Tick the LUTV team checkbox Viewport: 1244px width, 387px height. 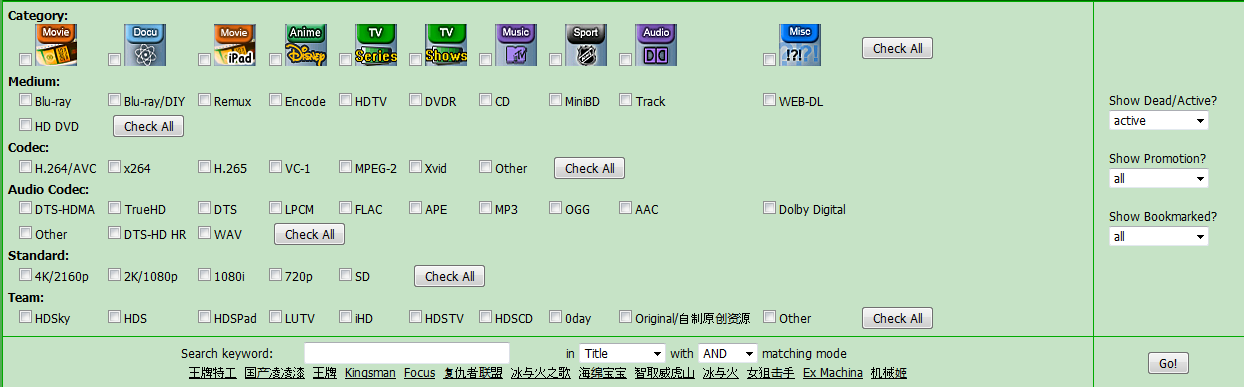(275, 317)
